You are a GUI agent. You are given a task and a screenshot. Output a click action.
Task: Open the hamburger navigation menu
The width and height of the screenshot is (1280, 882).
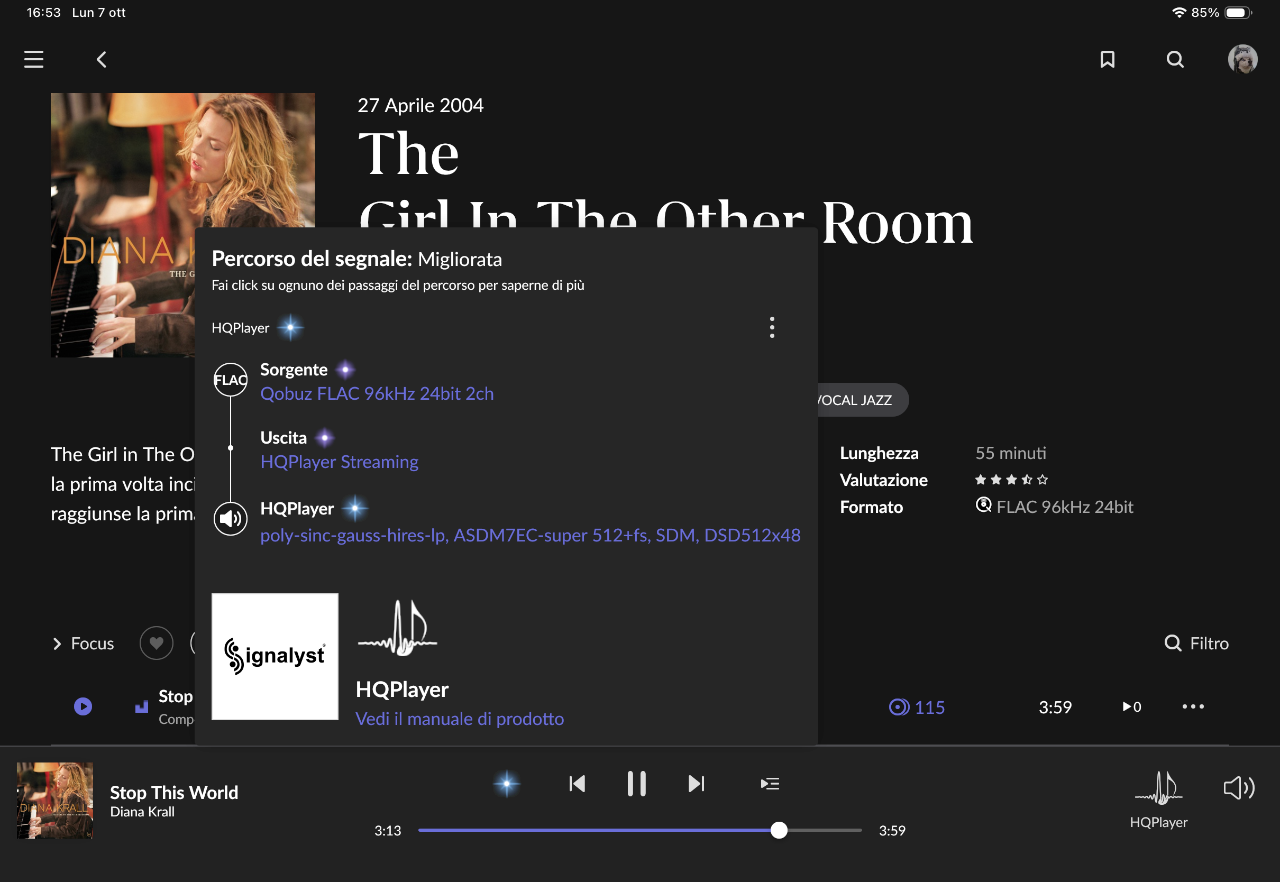coord(34,60)
